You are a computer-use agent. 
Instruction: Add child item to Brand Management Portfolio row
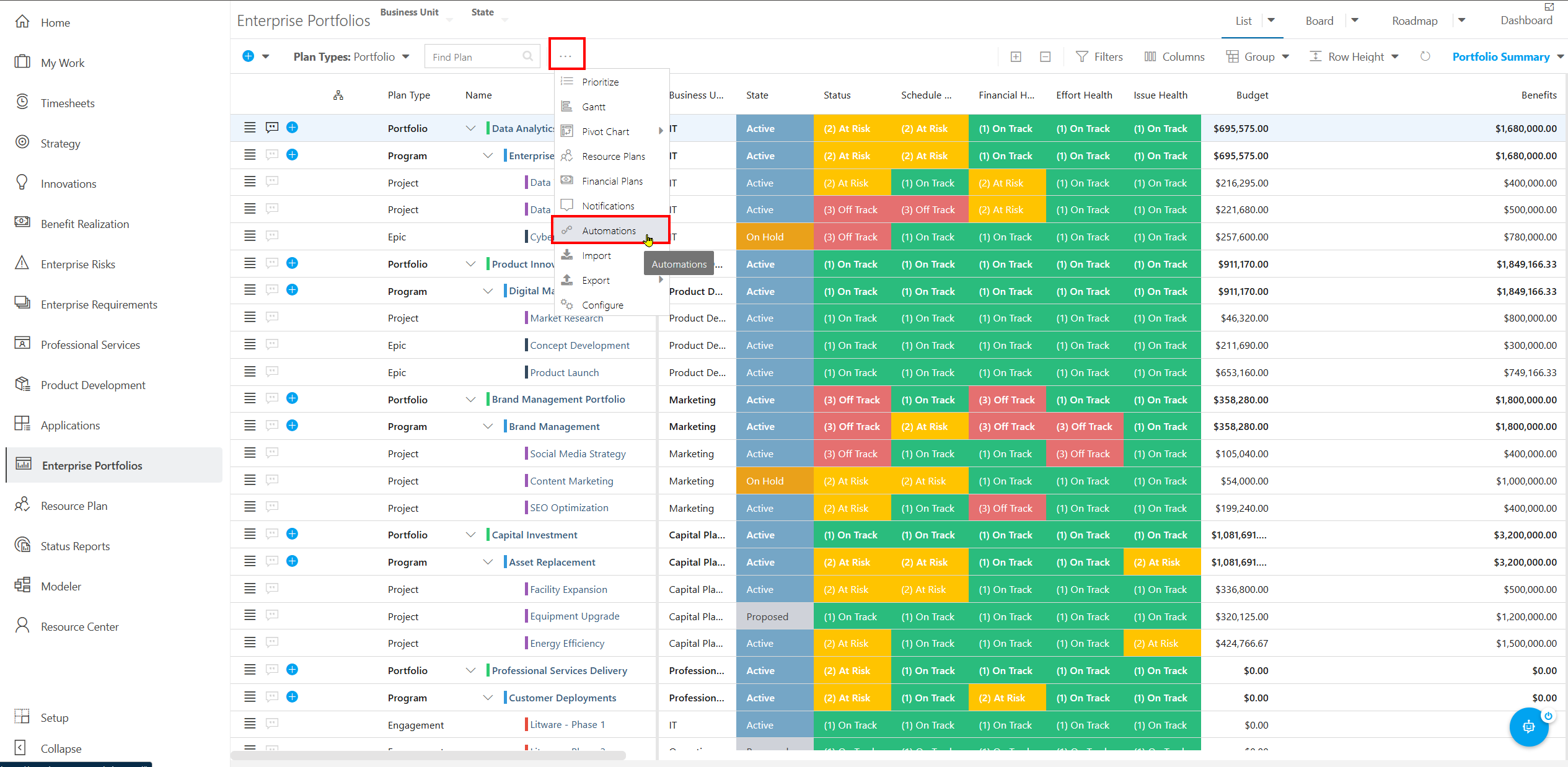tap(293, 398)
